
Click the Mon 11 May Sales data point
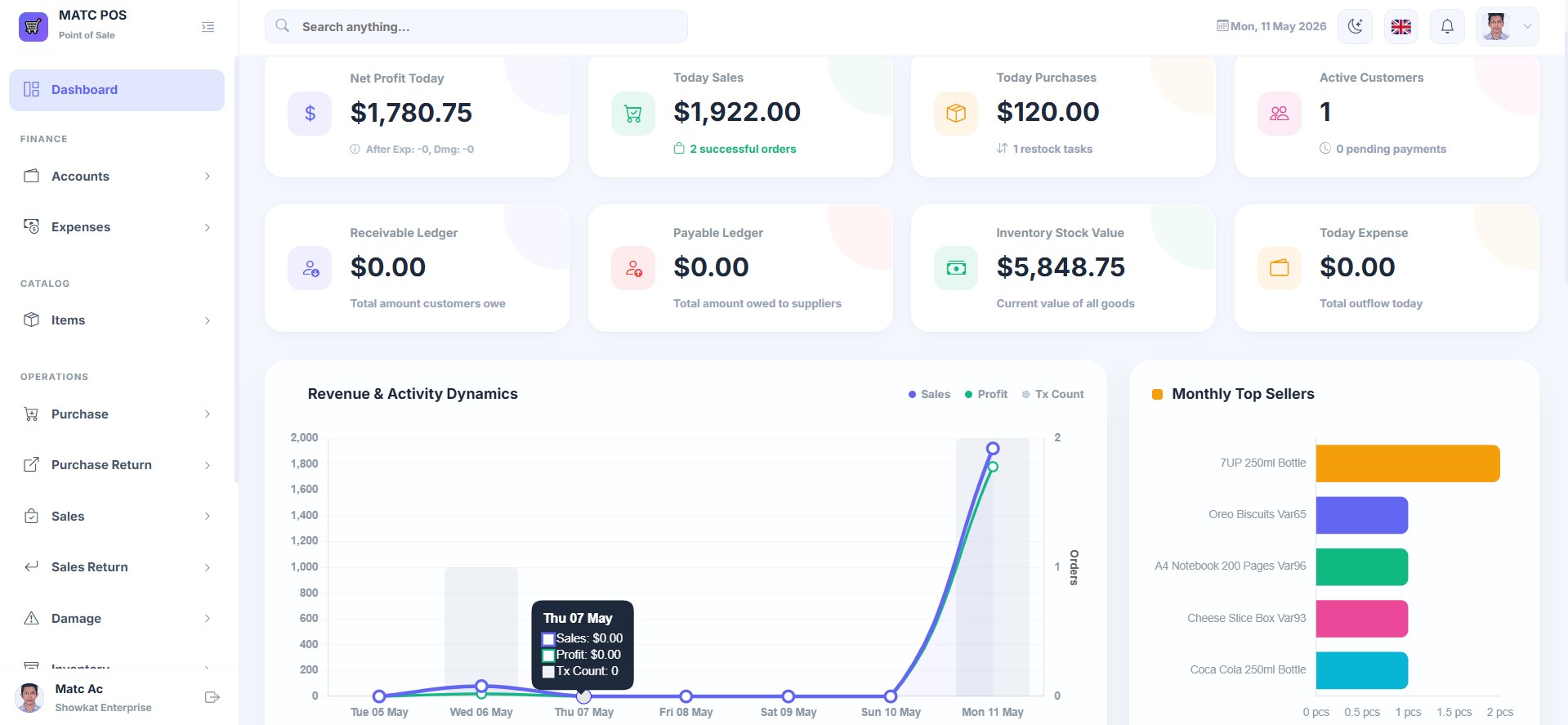pos(993,448)
